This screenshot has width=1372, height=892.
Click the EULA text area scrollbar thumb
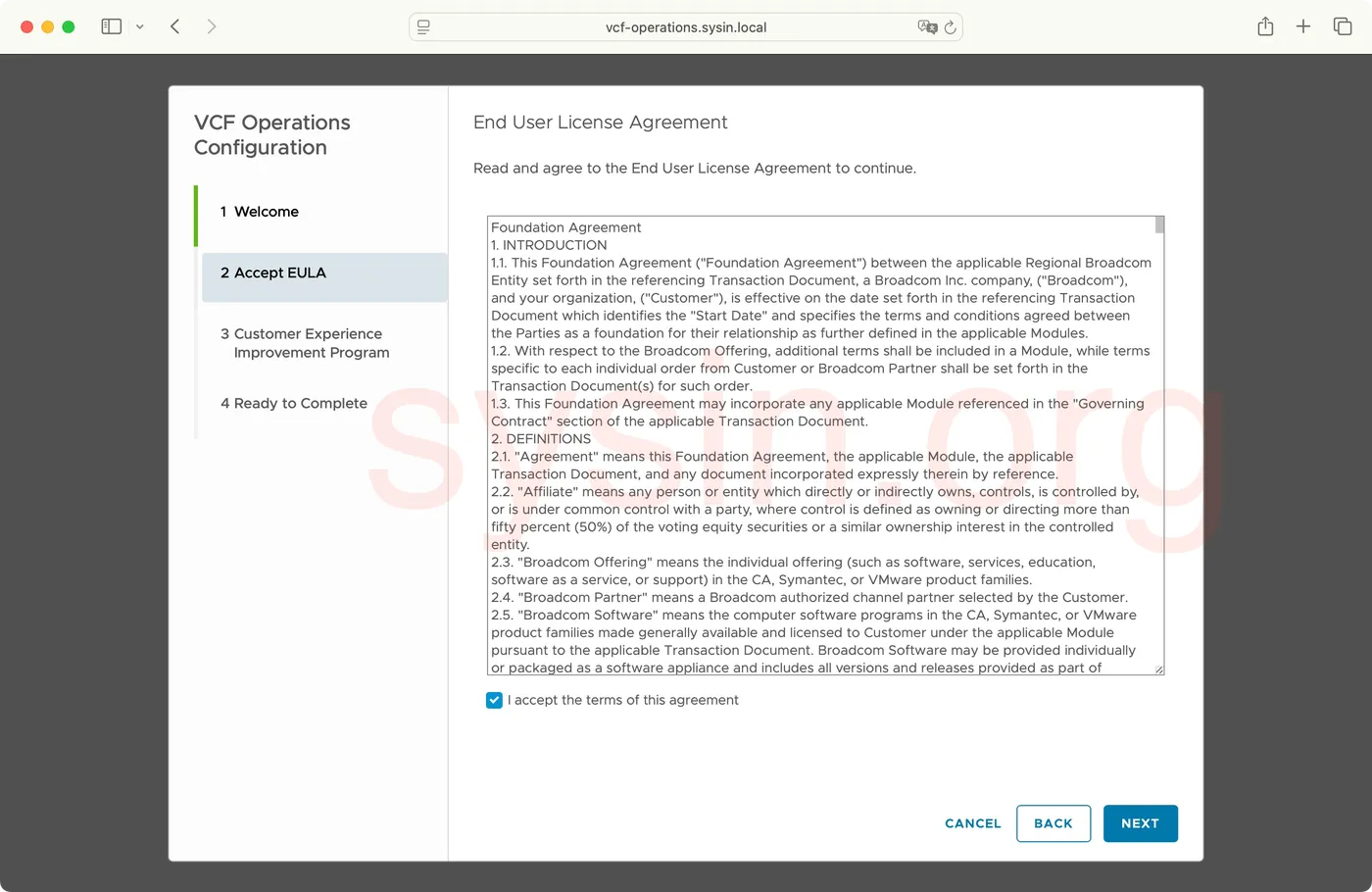1159,225
